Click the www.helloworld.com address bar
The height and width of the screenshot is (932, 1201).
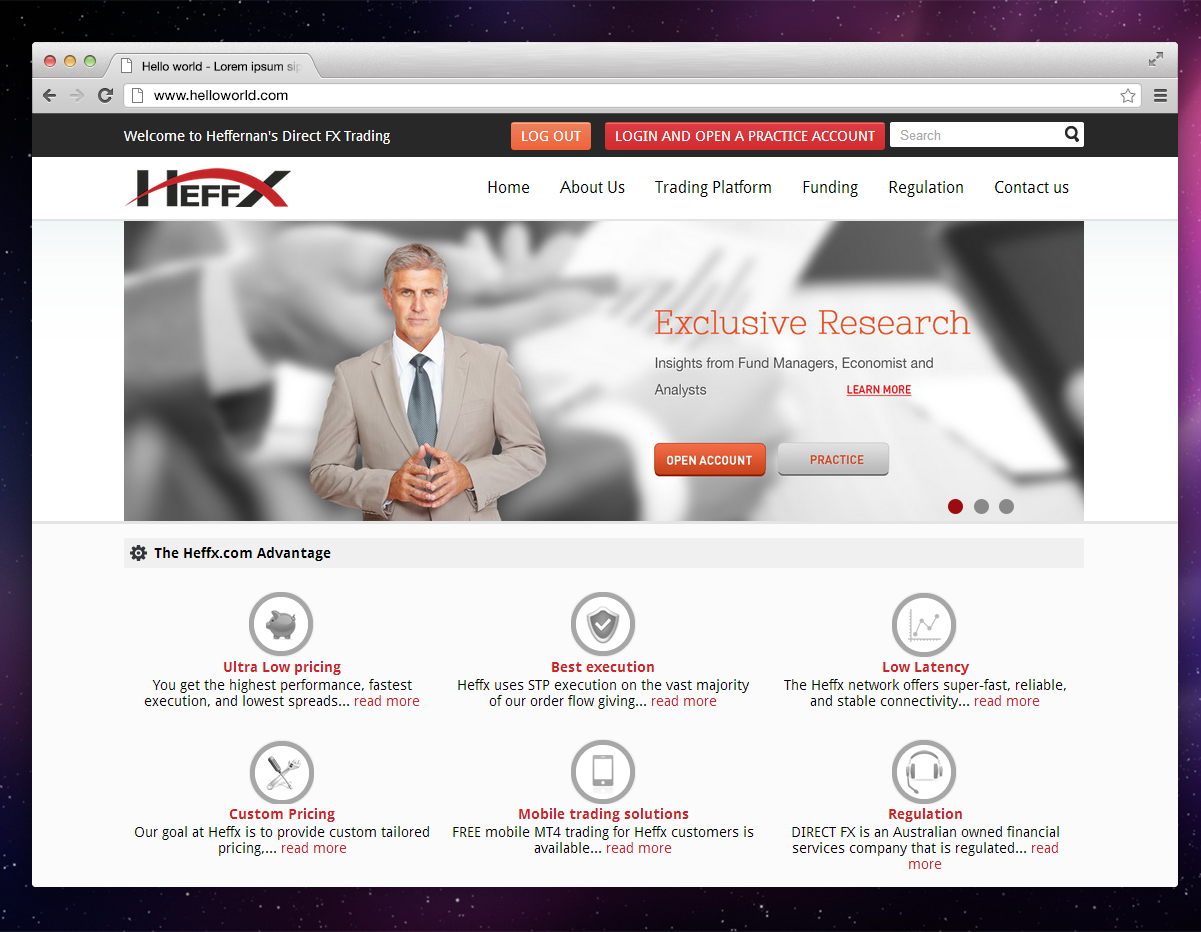(630, 96)
